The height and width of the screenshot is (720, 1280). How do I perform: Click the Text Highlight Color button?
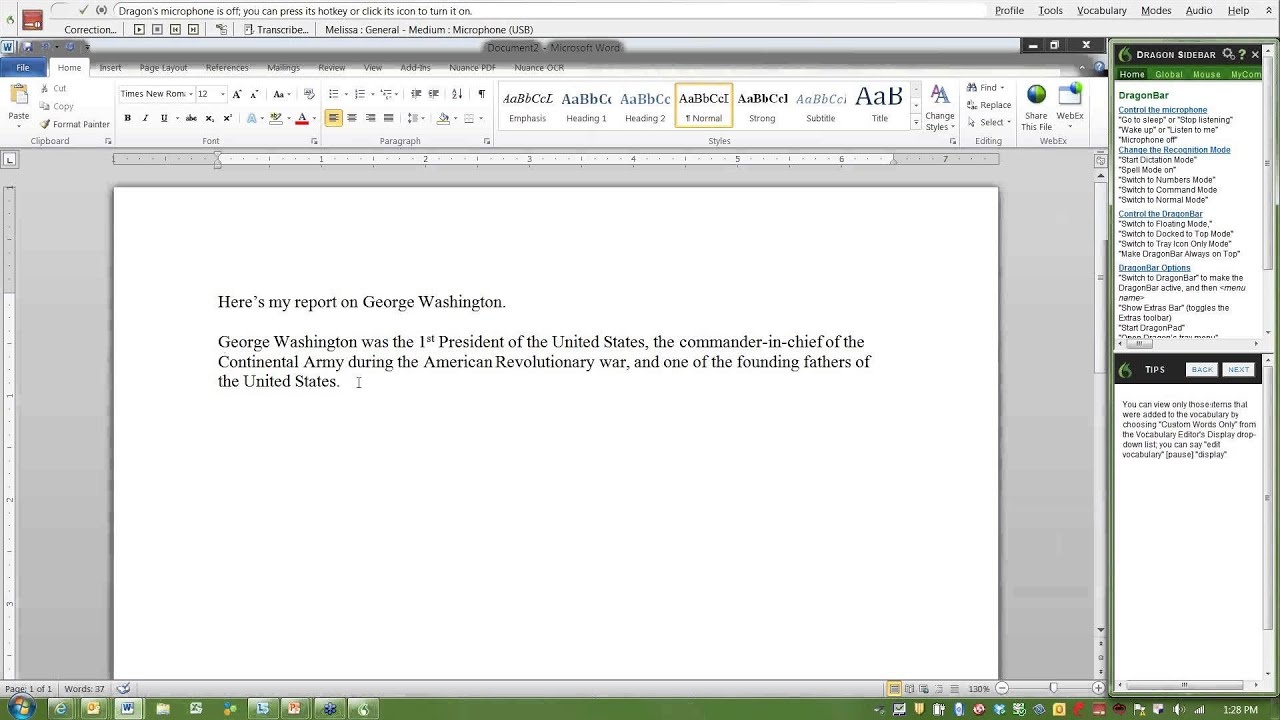[x=275, y=118]
